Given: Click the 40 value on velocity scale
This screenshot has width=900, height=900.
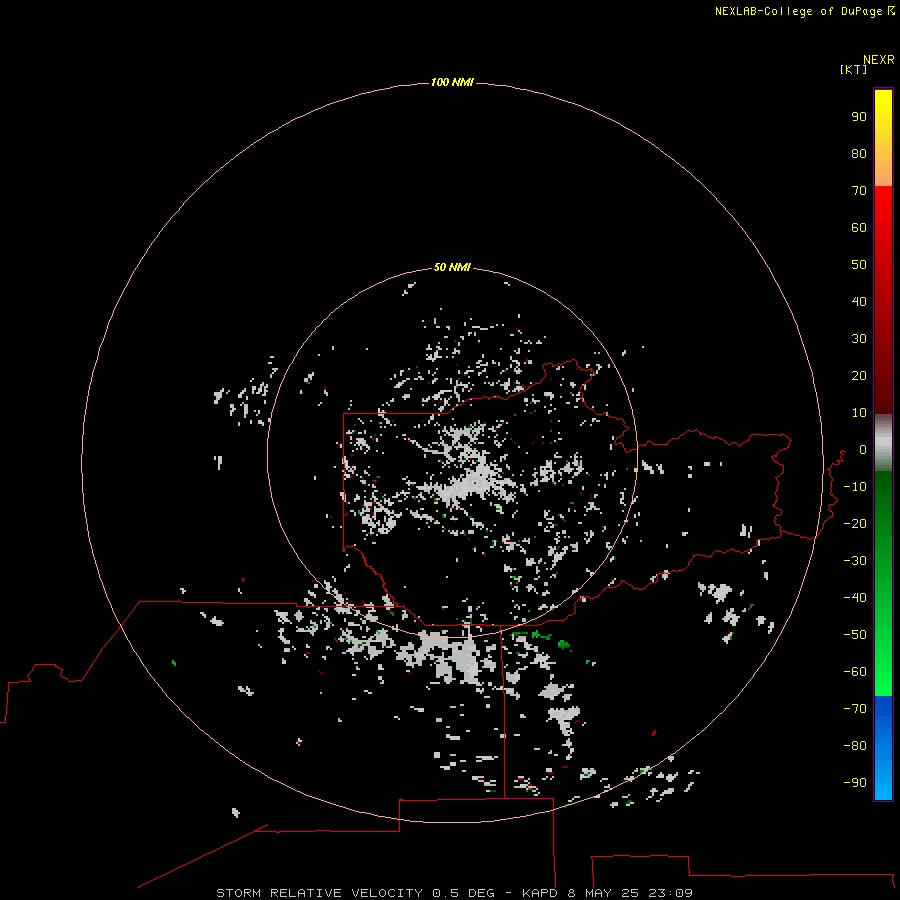Looking at the screenshot, I should point(859,301).
